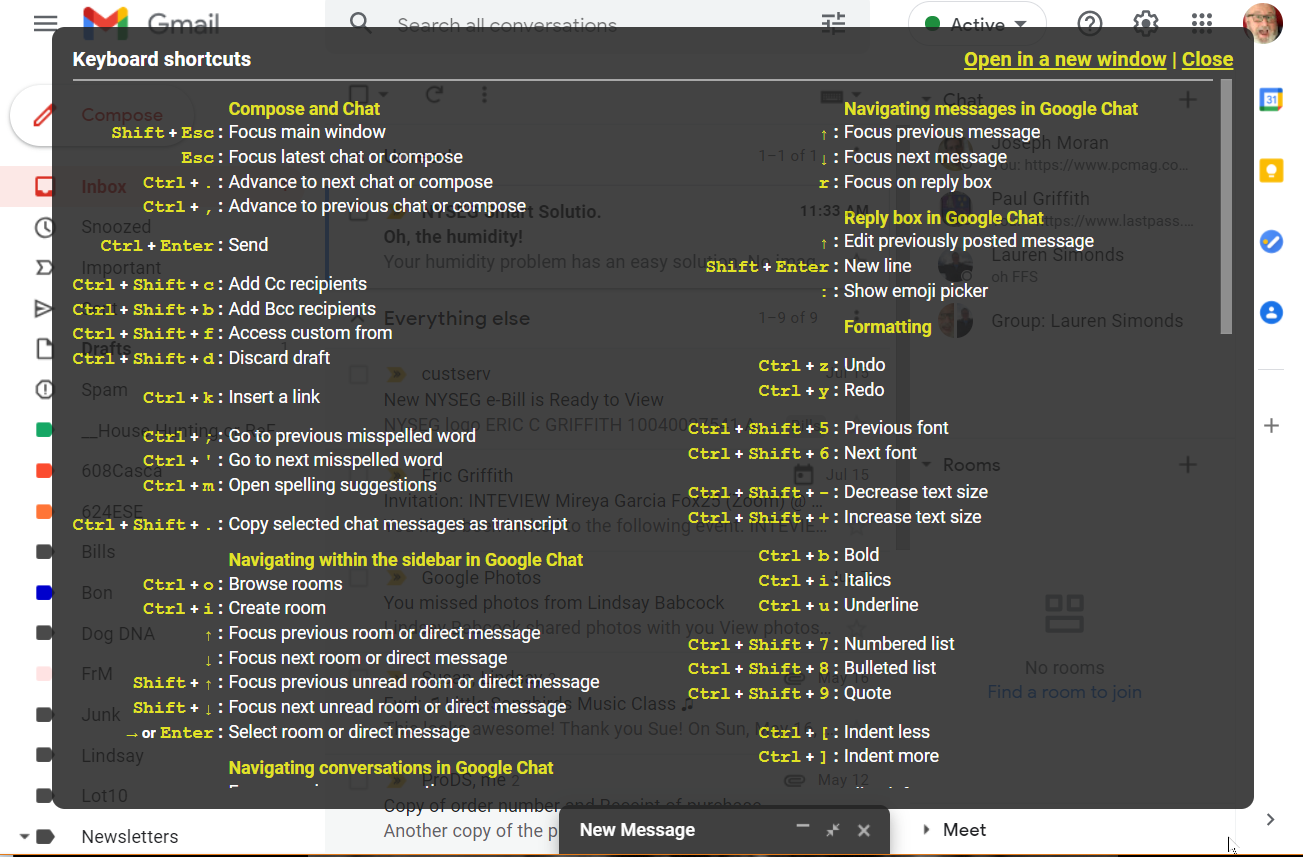Open the Bon label
The height and width of the screenshot is (857, 1303).
[97, 593]
